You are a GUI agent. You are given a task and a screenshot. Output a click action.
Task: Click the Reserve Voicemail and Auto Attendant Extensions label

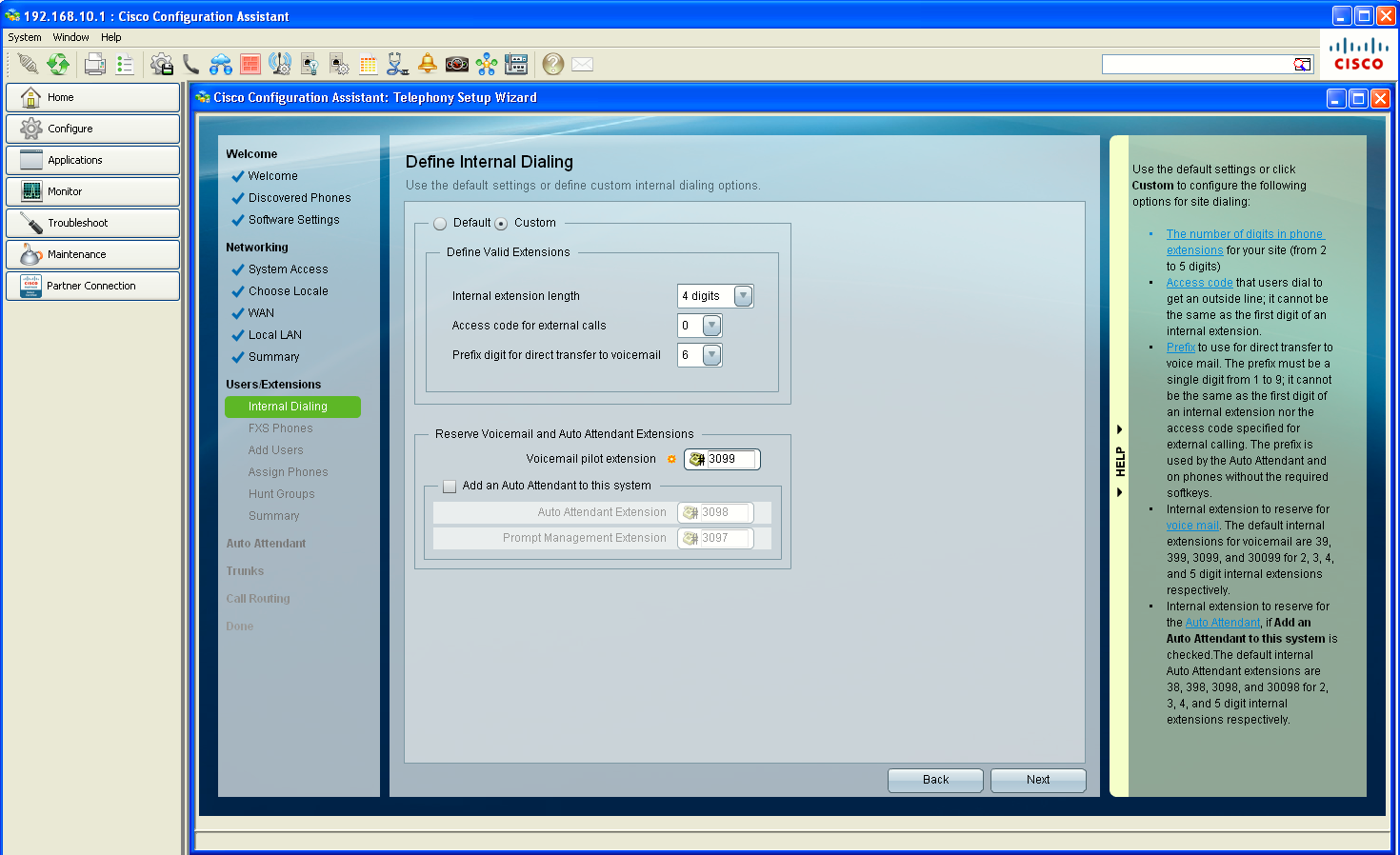[x=565, y=434]
